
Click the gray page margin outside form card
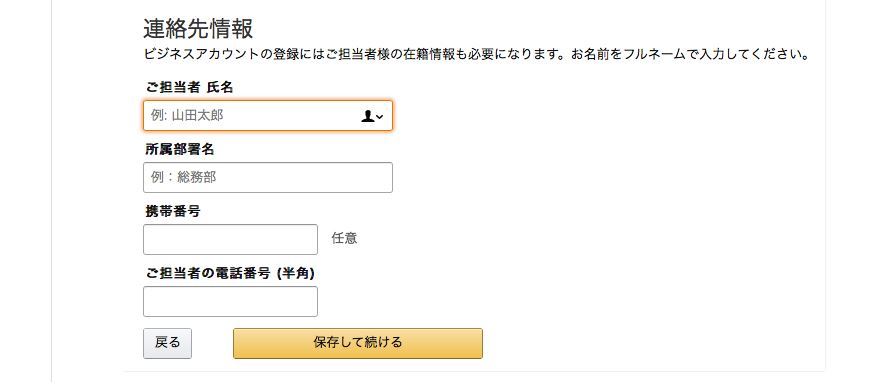pyautogui.click(x=25, y=191)
